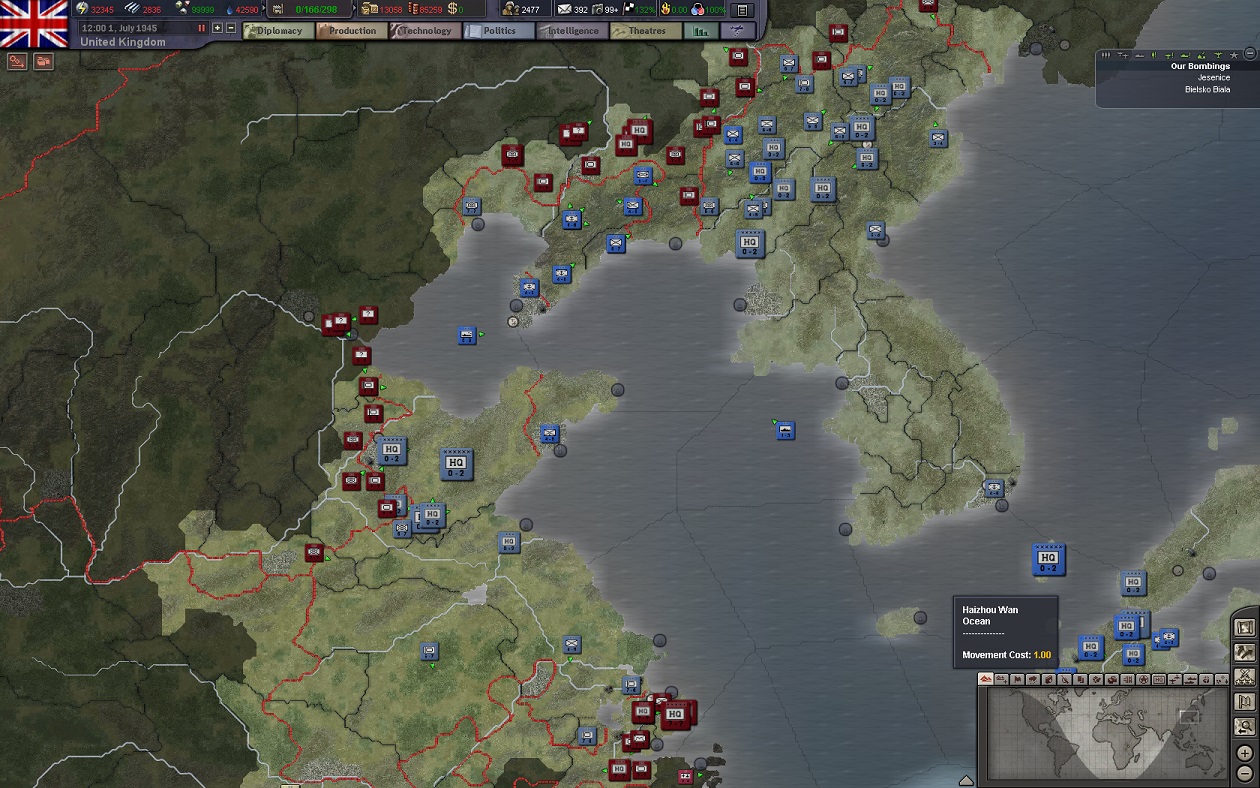The image size is (1260, 788).
Task: Open the wars overview crossed-swords icon
Action: click(1245, 678)
